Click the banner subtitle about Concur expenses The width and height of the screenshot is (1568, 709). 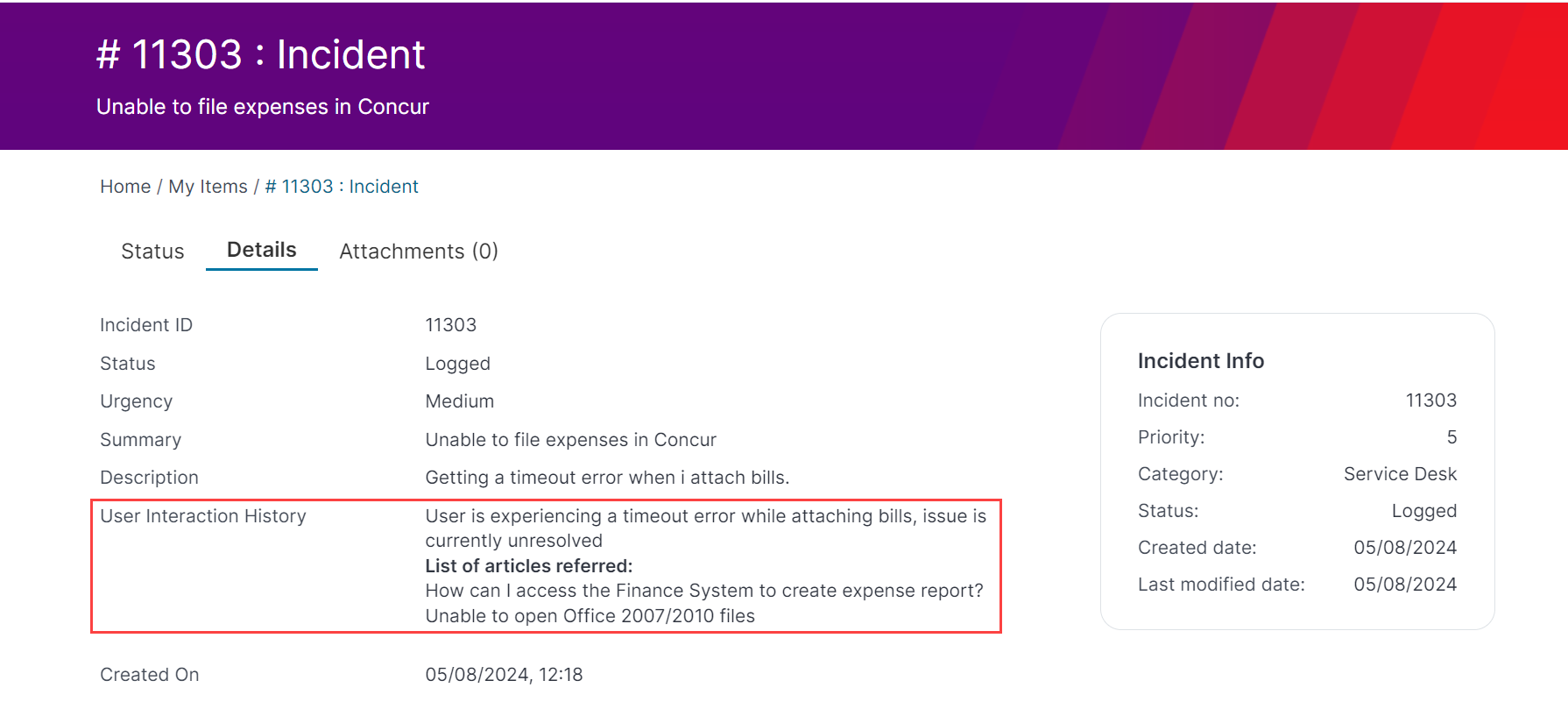(262, 107)
